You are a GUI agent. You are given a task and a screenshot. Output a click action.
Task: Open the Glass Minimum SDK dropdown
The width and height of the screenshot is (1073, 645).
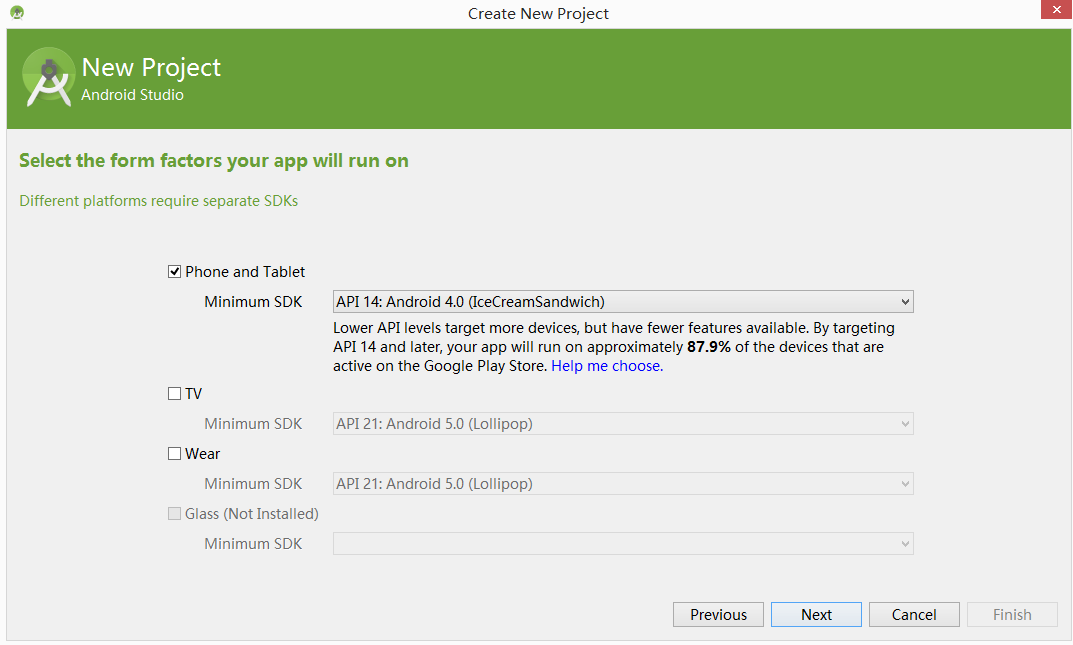(622, 544)
